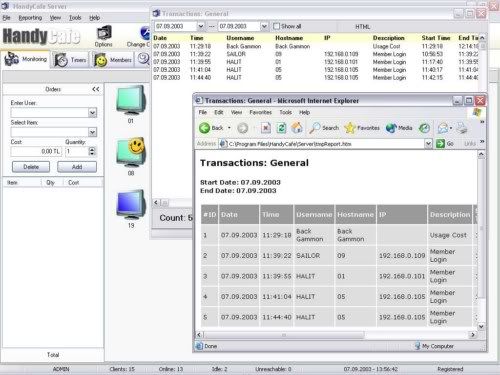Click Internet Explorer Print icon
Screen dimensions: 500x375
coord(462,128)
